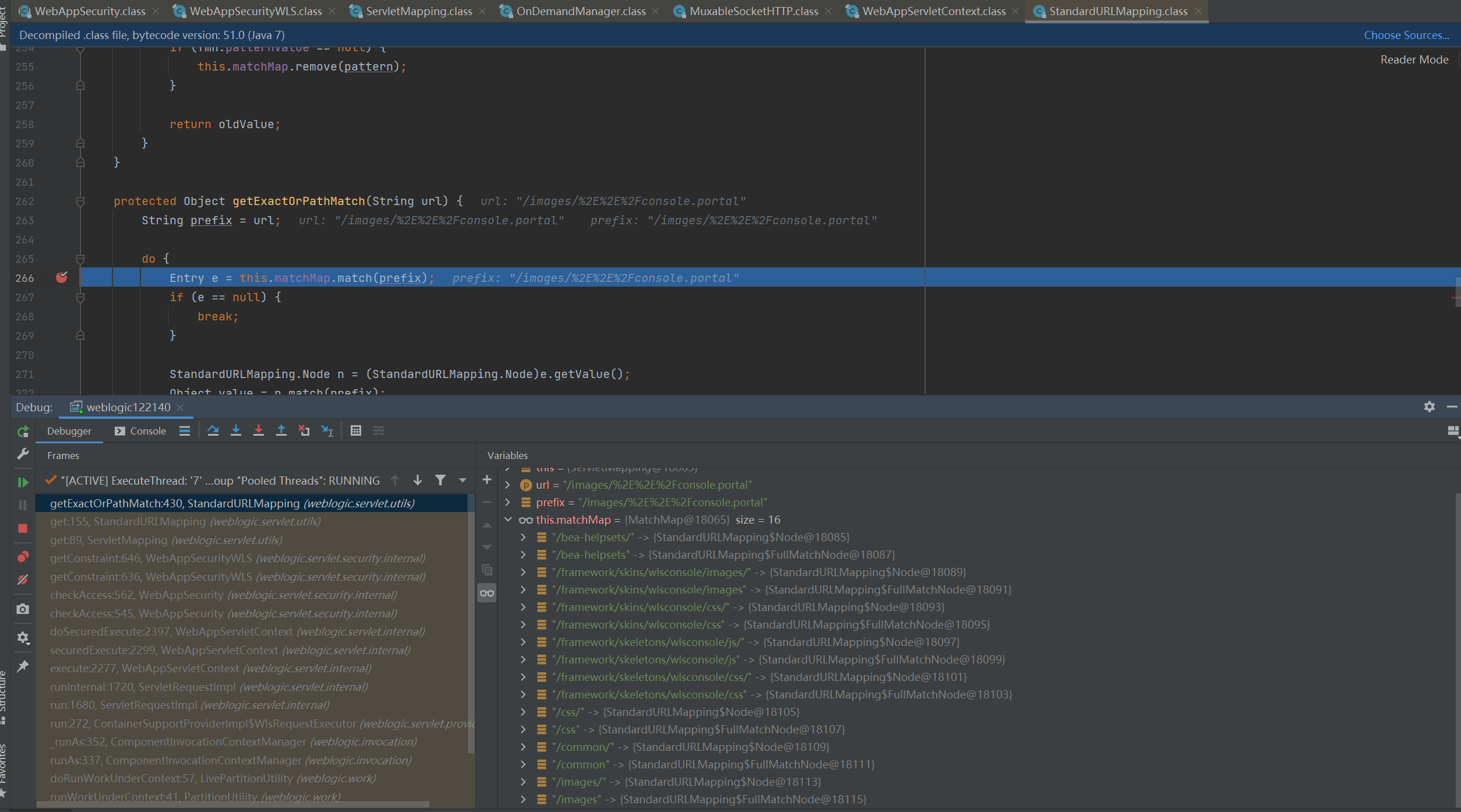Click Threads list icon beside Console
Screen dimensions: 1461x812
click(x=185, y=431)
